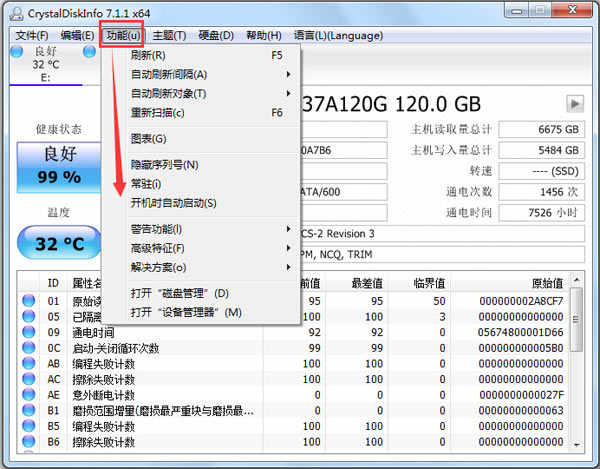Click raw value 000000002A8CF7

point(521,301)
